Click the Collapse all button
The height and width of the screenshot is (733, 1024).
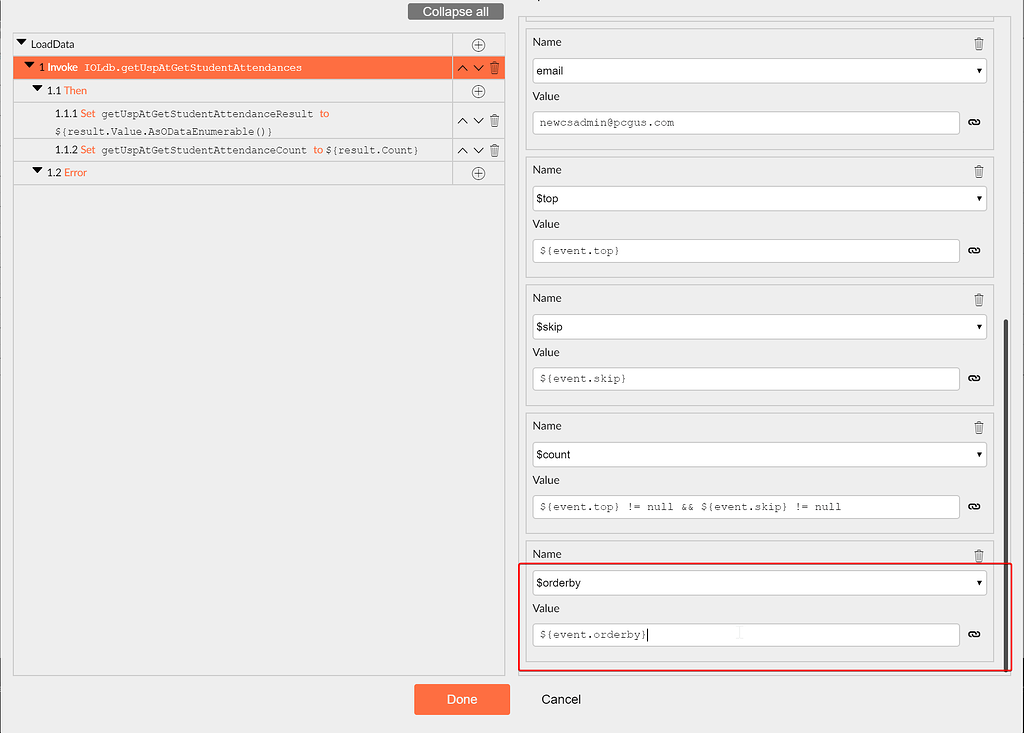point(455,11)
